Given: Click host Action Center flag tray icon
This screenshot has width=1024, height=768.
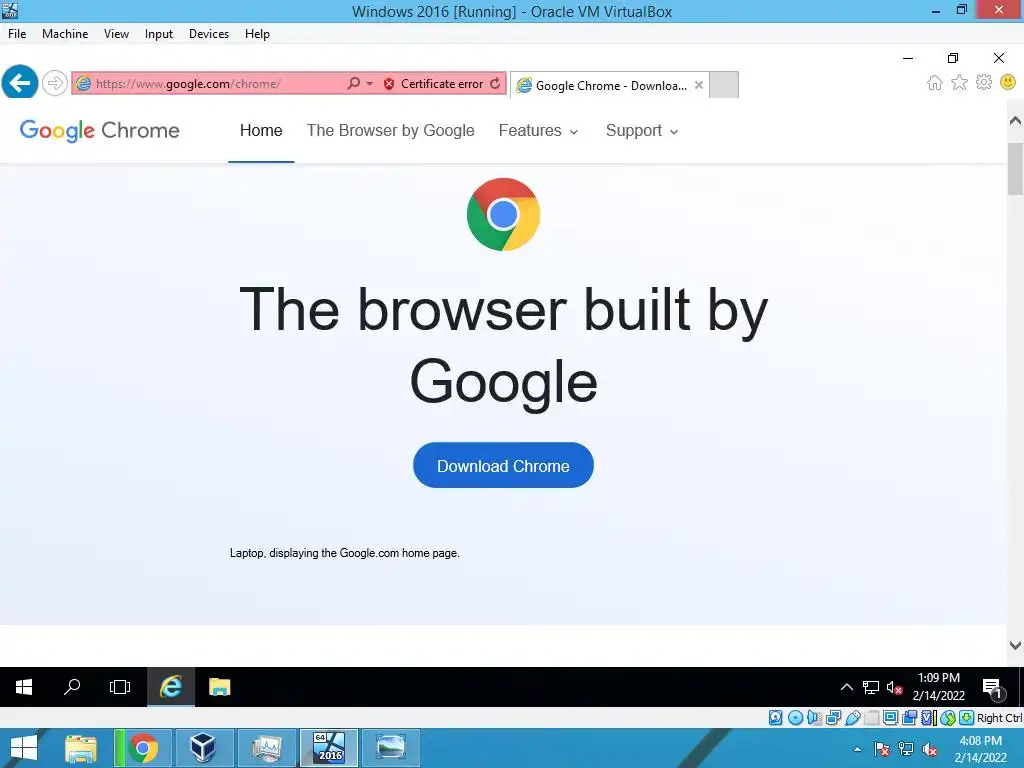Looking at the screenshot, I should (x=882, y=749).
